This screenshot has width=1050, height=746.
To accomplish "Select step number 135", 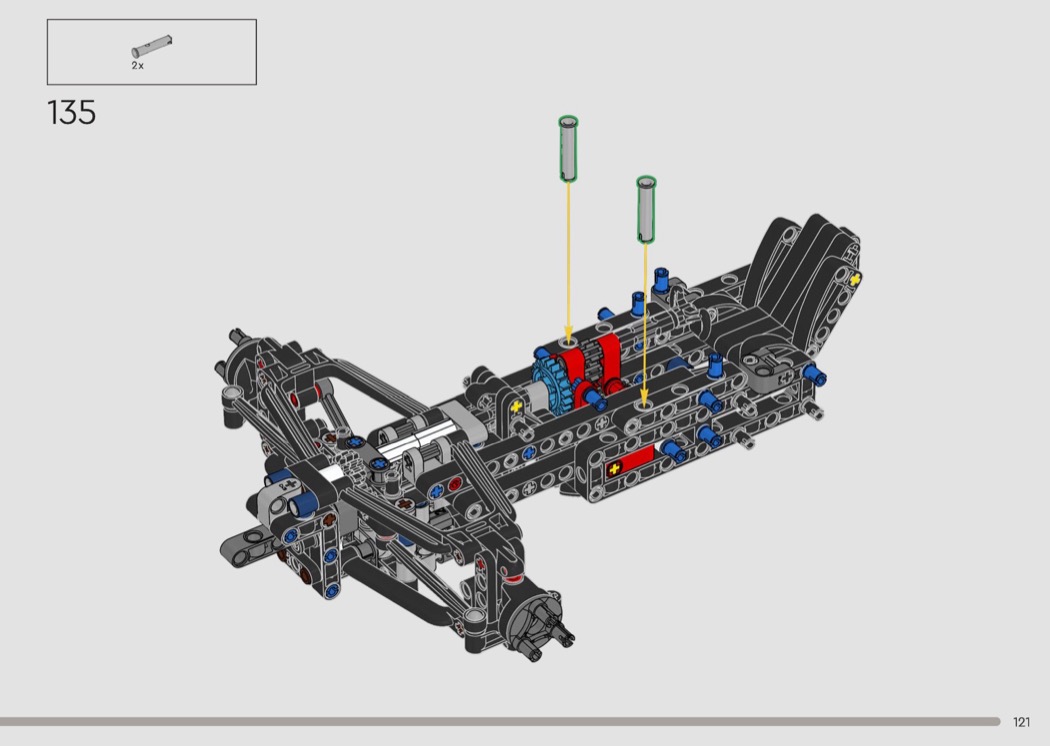I will pos(71,112).
